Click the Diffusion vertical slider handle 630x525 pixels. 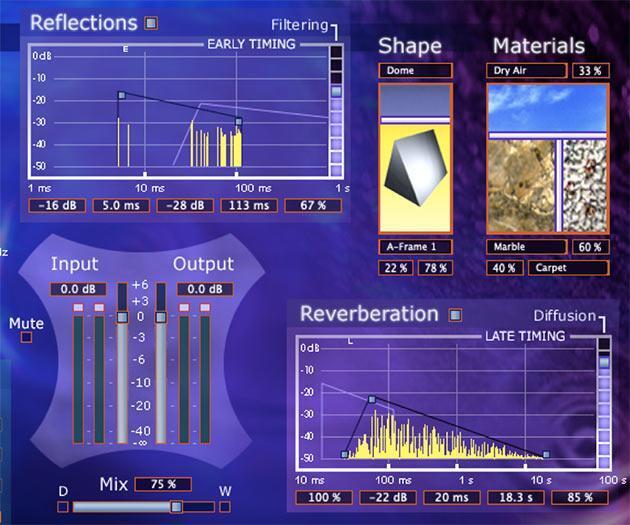pos(604,362)
